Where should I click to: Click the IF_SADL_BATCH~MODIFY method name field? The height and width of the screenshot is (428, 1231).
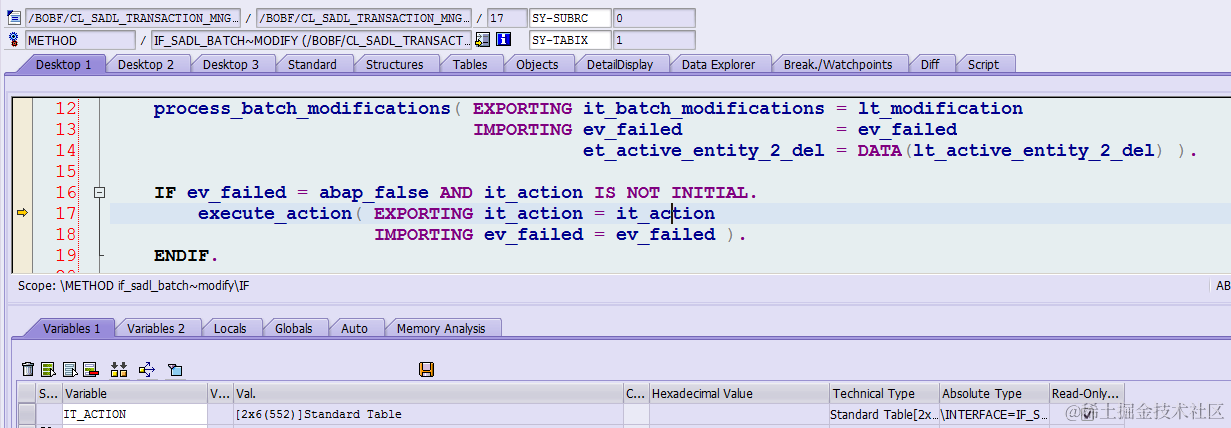[311, 40]
